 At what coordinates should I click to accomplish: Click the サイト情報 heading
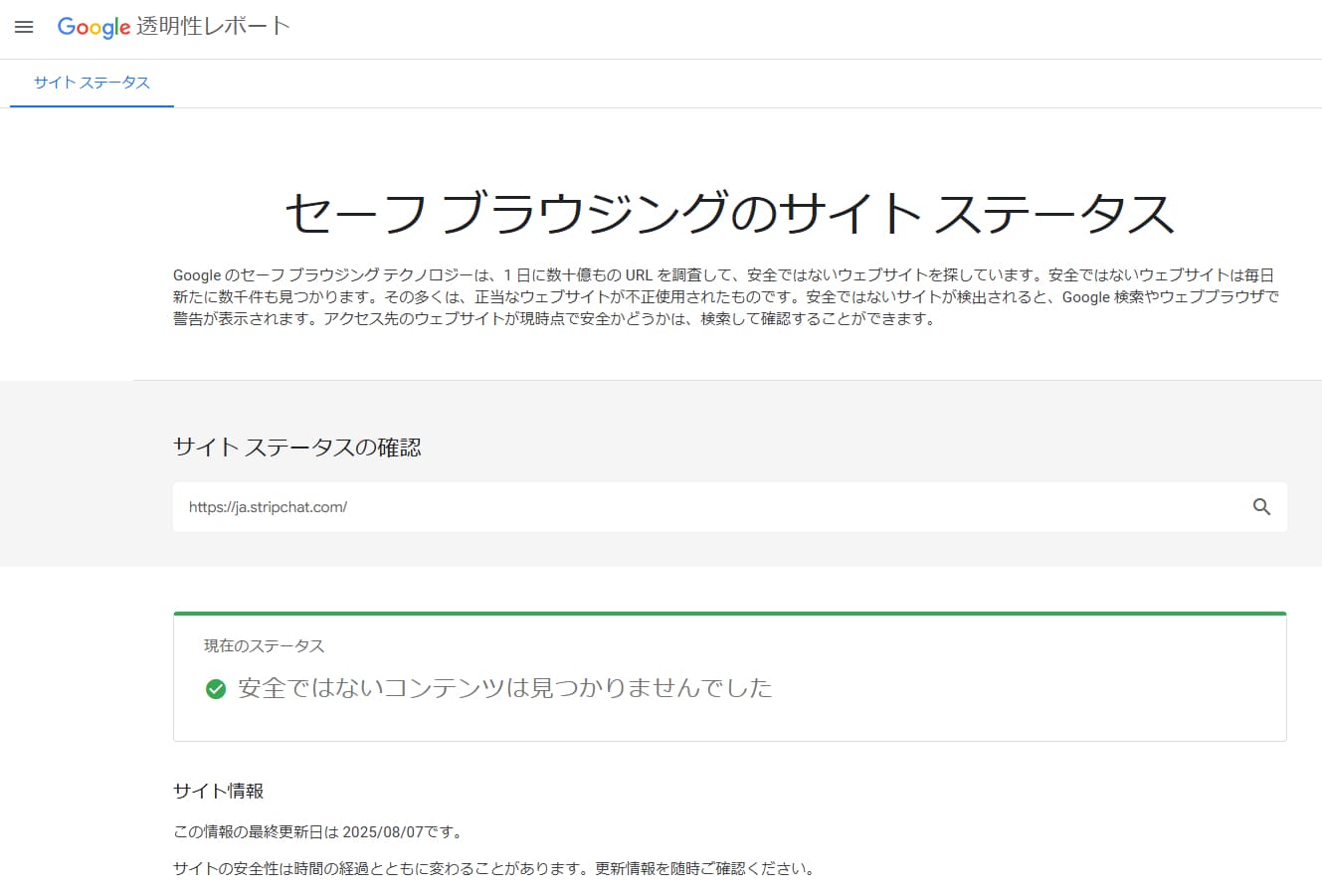(218, 792)
